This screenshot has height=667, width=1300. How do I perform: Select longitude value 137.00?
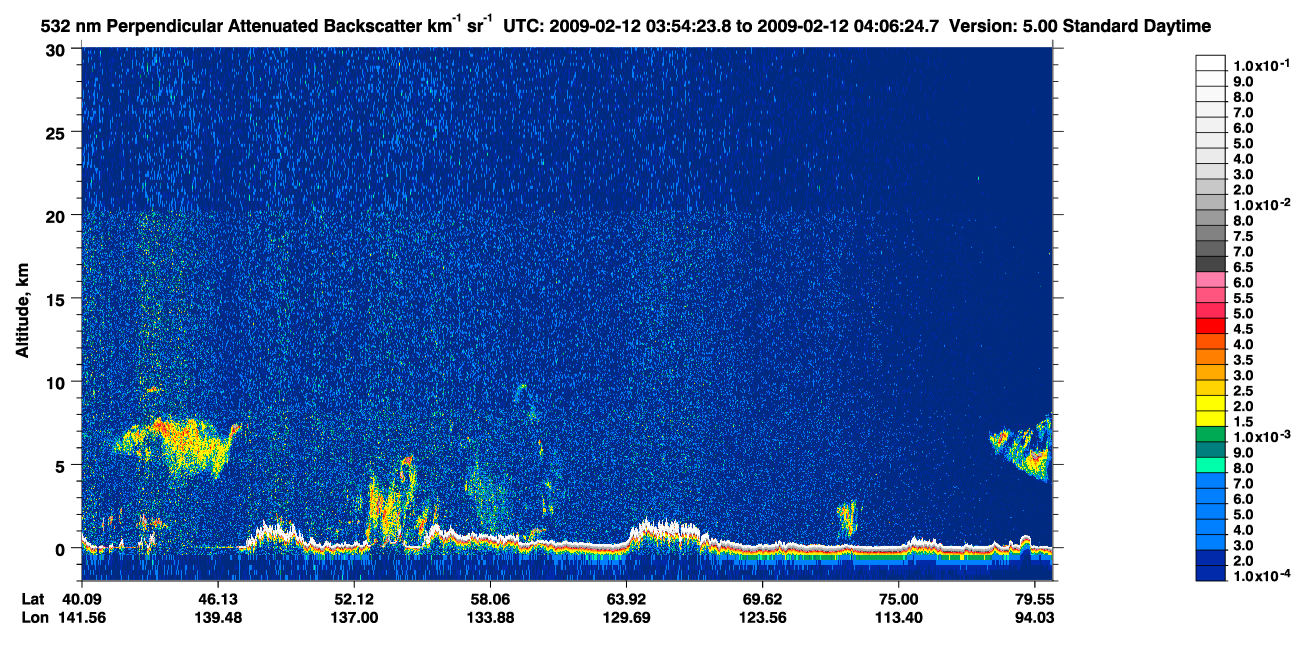pos(354,617)
